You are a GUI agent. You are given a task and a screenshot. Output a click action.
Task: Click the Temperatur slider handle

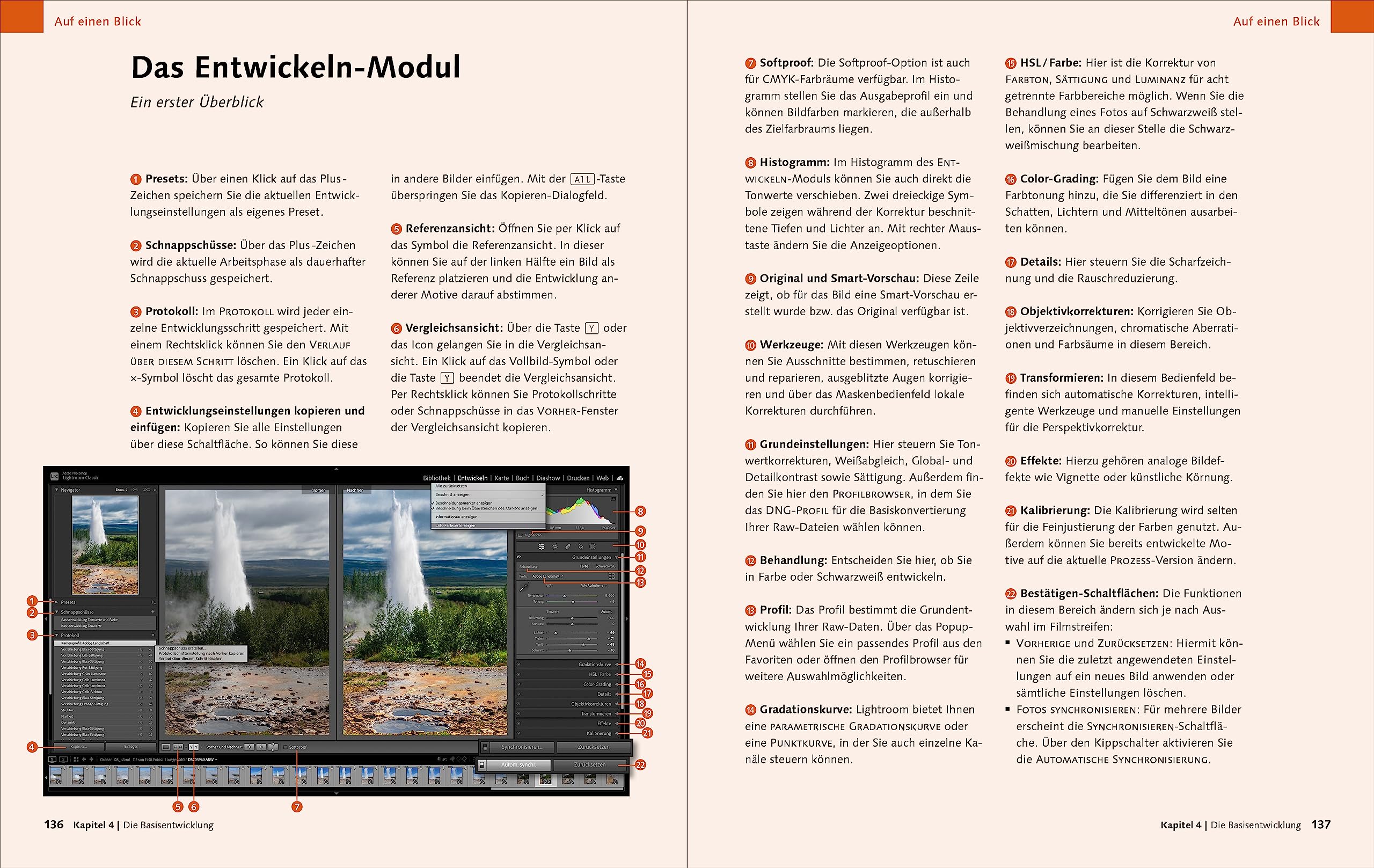[565, 596]
